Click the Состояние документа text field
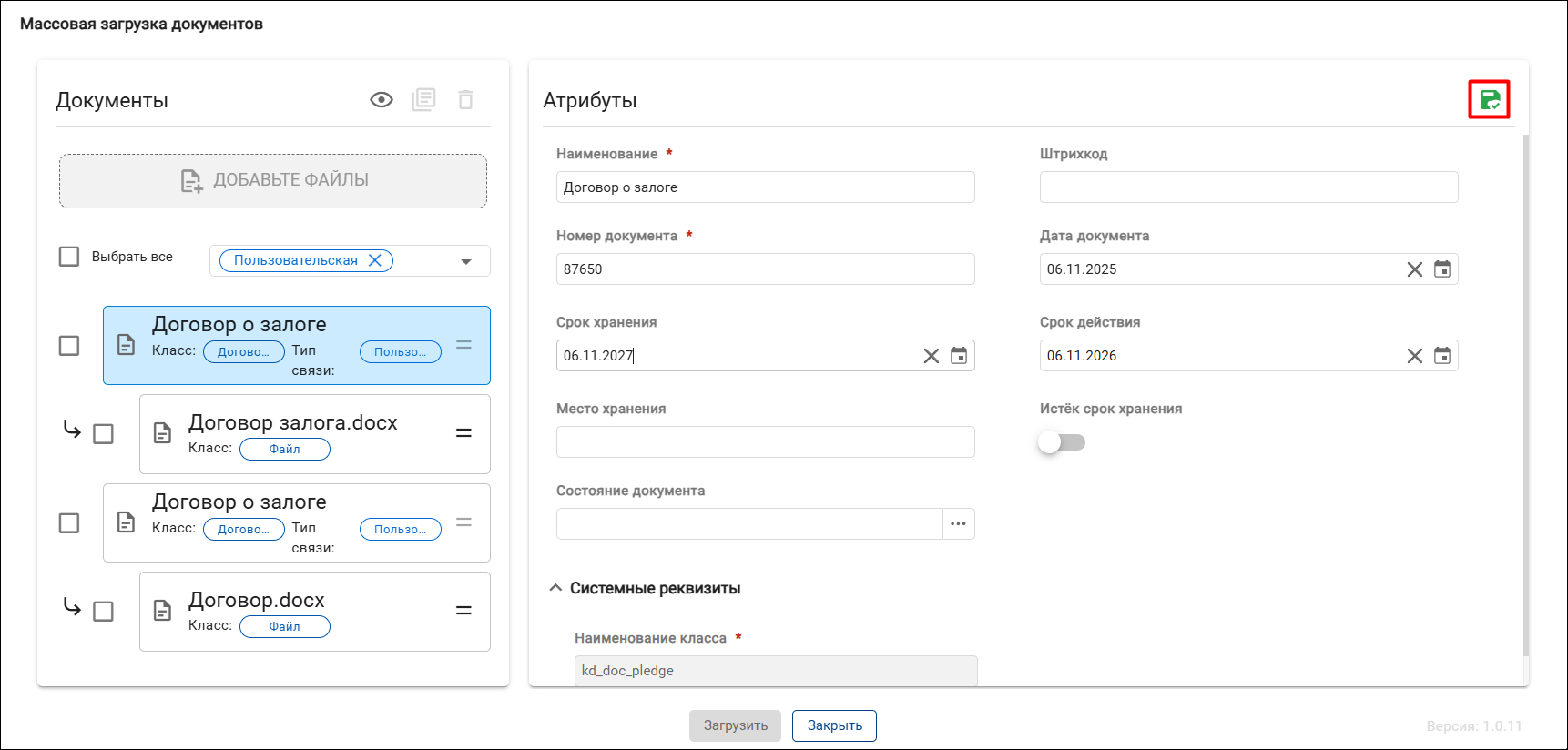 point(749,524)
